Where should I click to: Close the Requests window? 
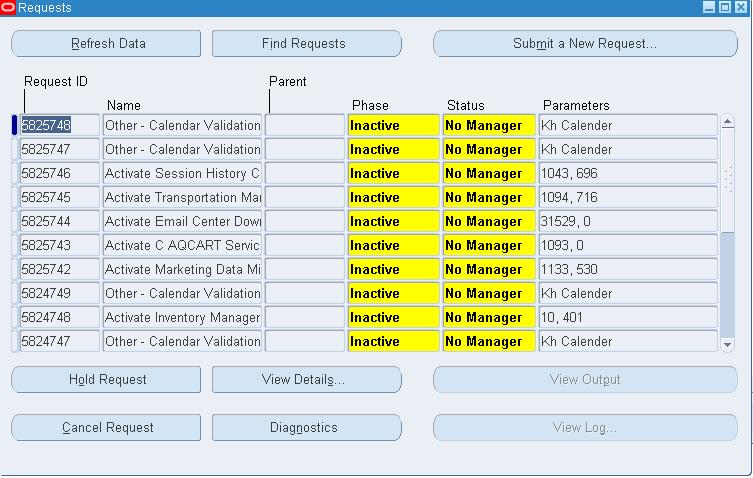pos(739,8)
